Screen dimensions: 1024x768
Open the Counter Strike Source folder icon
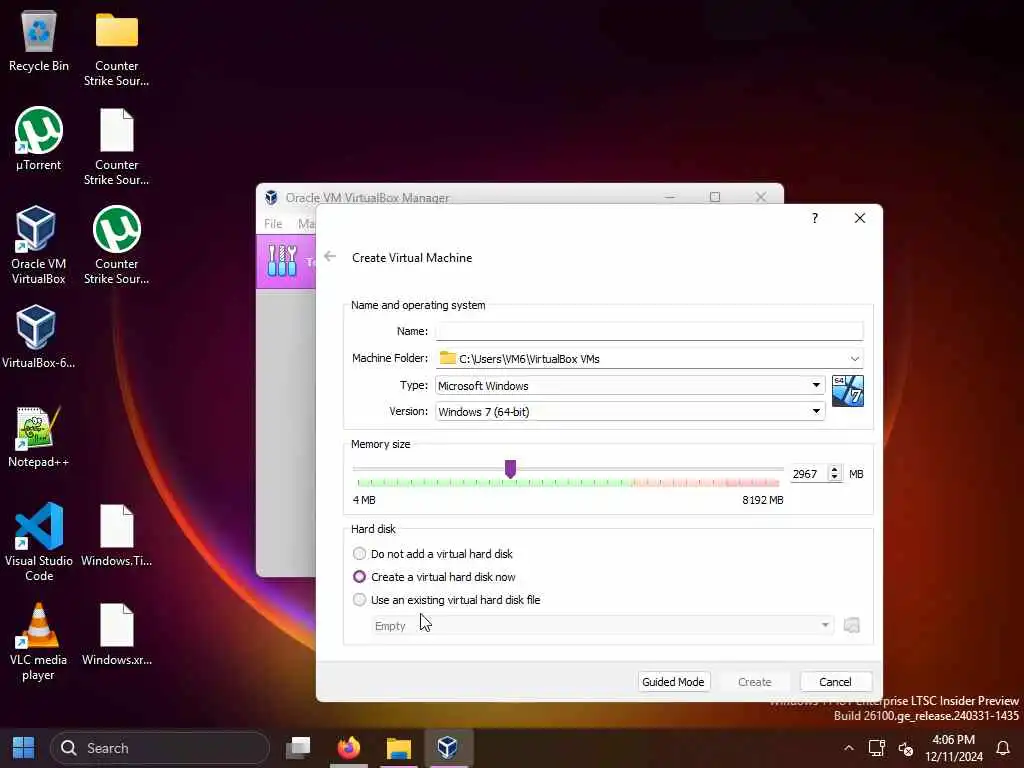(x=116, y=48)
